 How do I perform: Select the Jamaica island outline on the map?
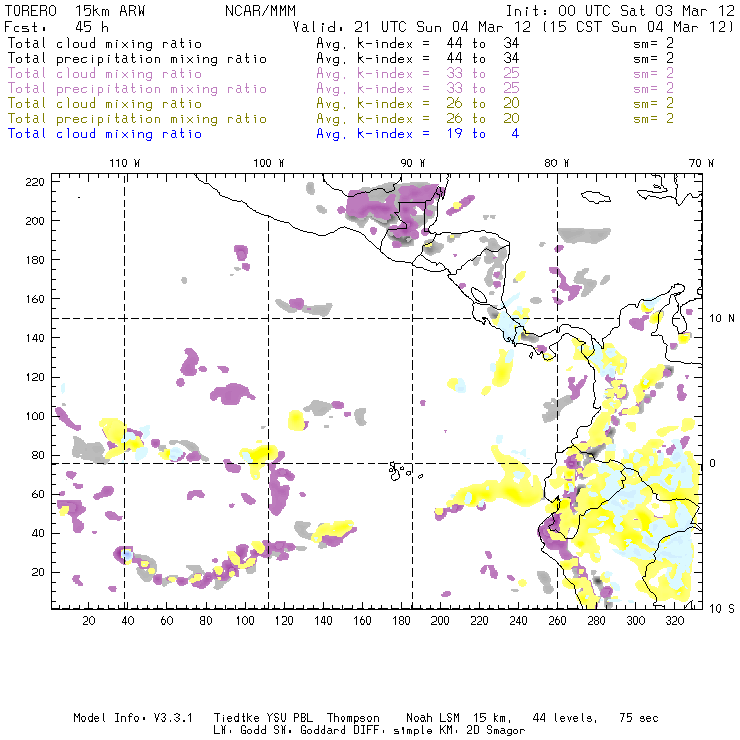click(596, 196)
